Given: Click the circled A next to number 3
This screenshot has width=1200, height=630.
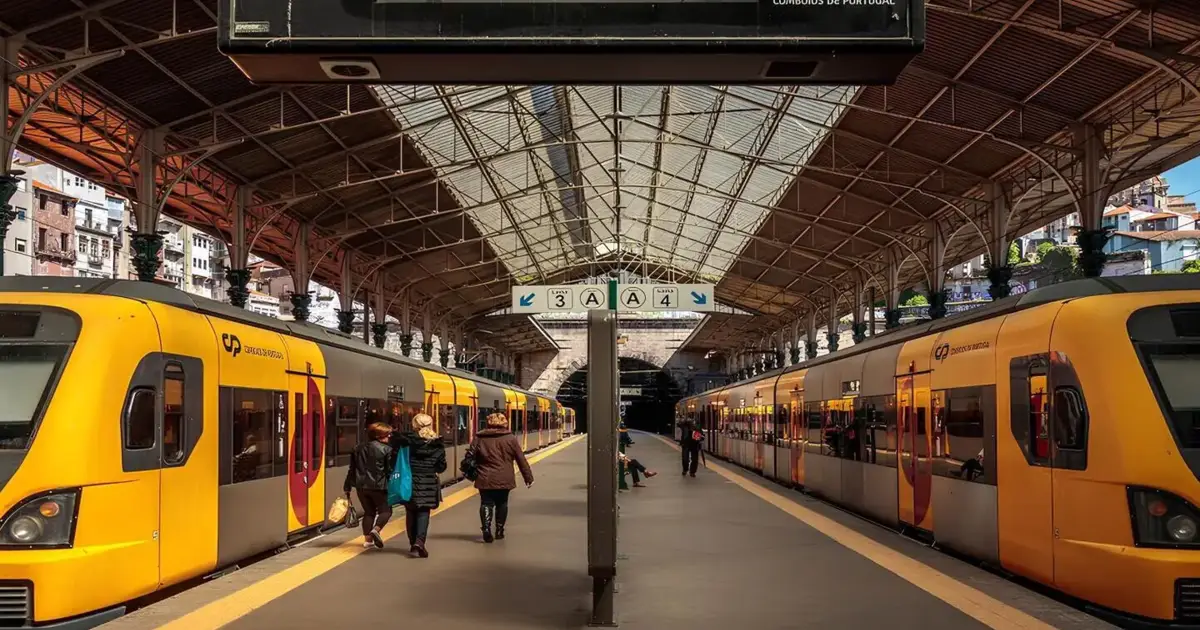Looking at the screenshot, I should 592,298.
